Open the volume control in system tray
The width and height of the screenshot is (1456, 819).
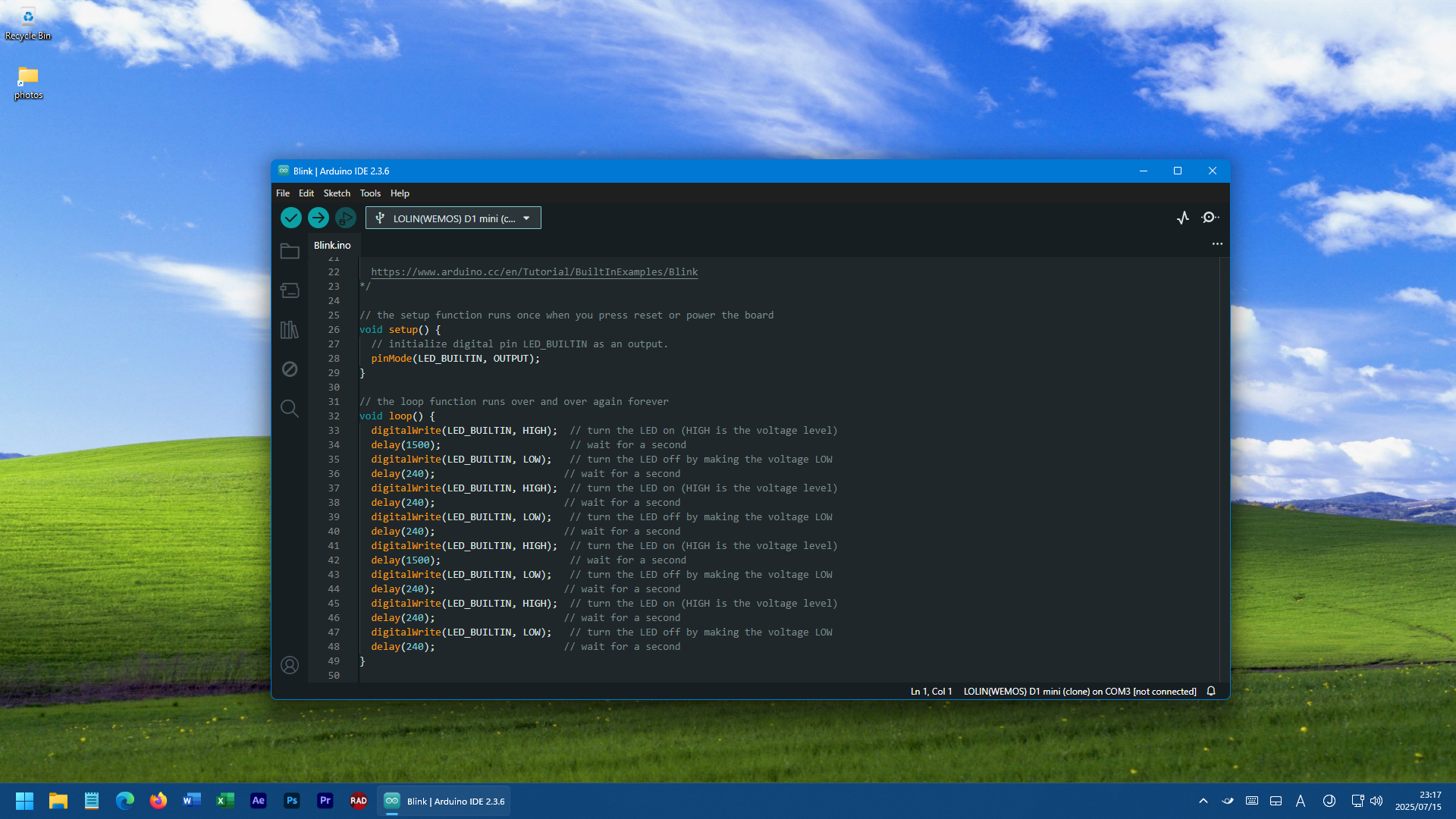point(1376,801)
